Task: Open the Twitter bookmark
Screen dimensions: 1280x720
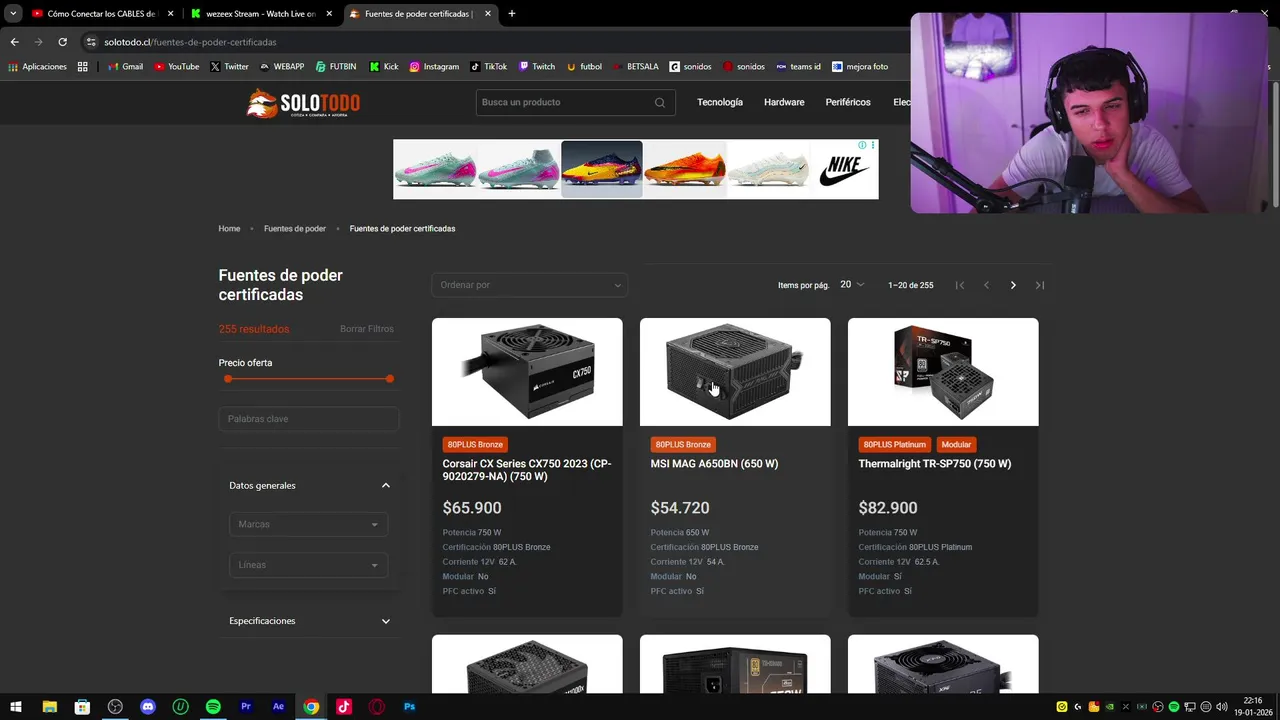Action: [x=229, y=67]
